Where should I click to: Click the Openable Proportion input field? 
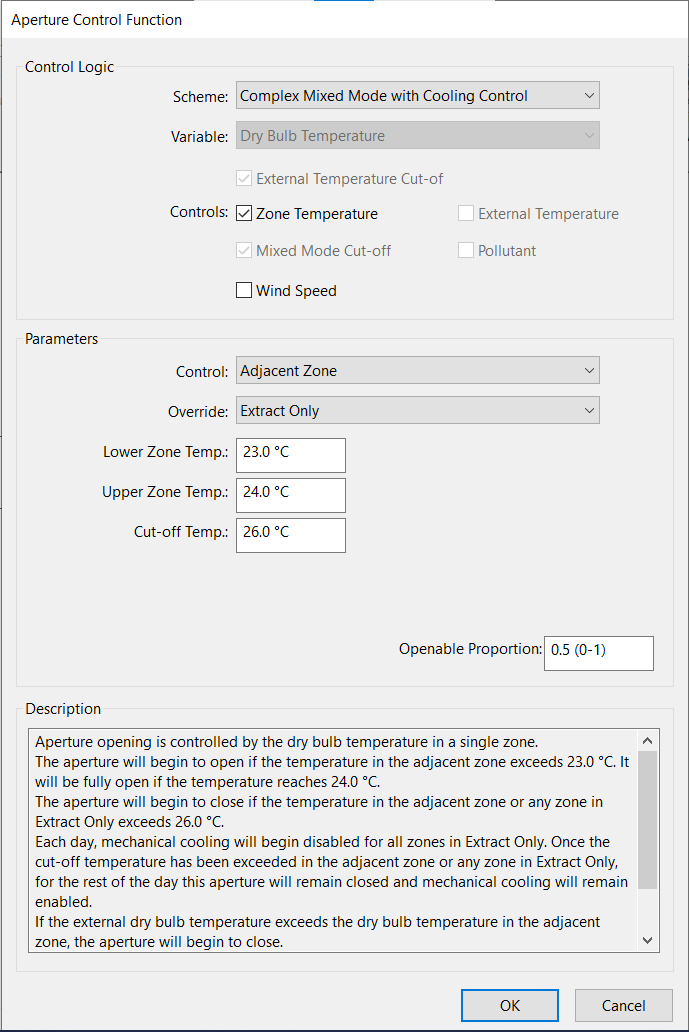(599, 653)
